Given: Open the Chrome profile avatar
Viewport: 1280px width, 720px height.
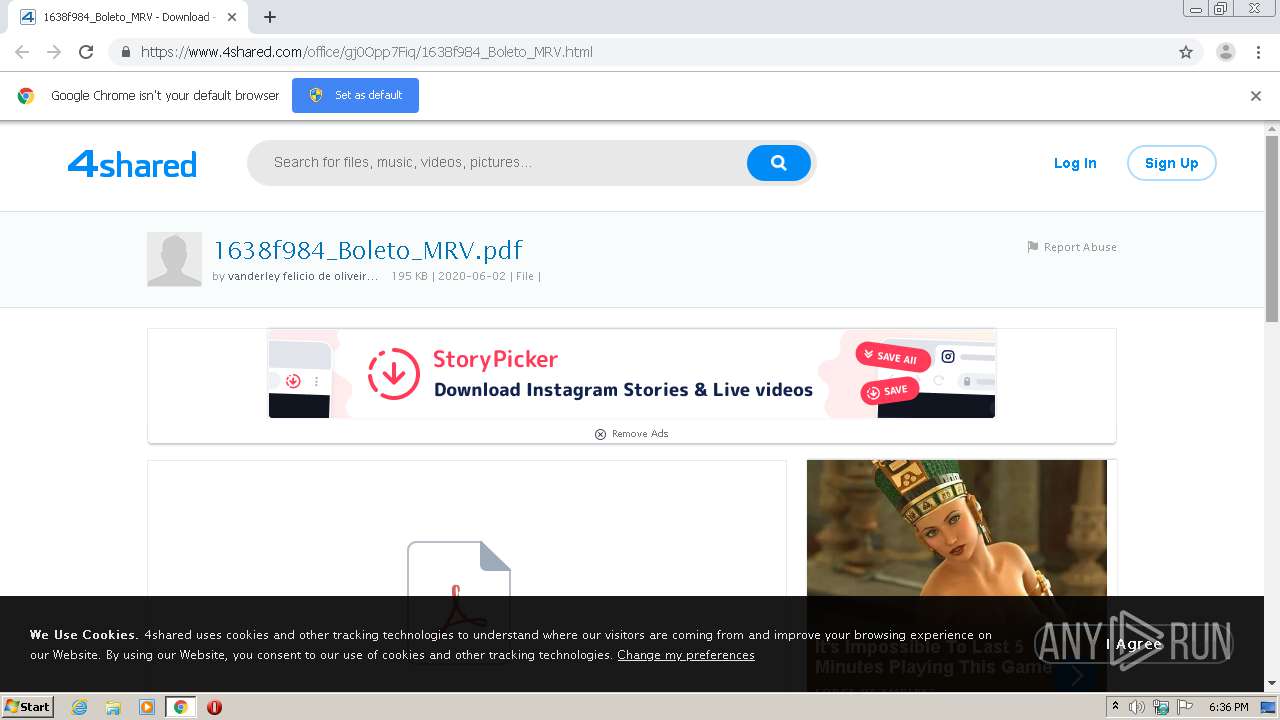Looking at the screenshot, I should click(x=1226, y=52).
